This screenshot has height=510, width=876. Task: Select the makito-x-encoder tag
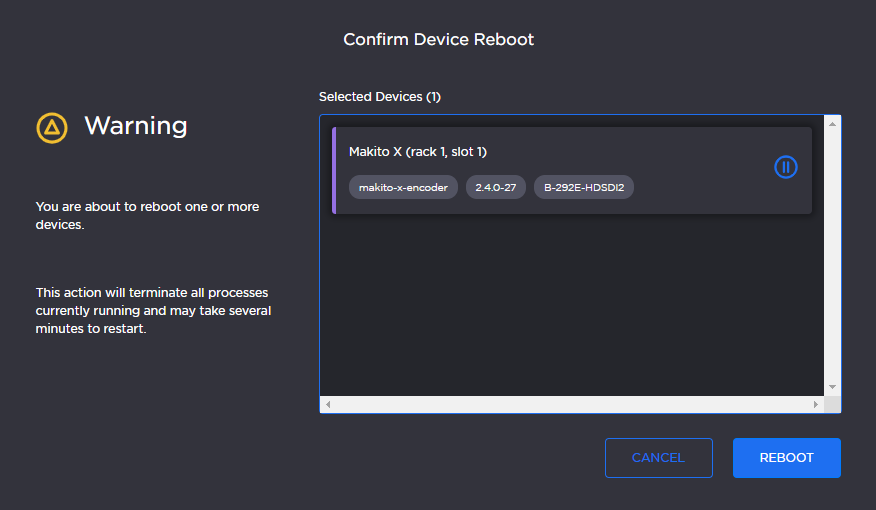coord(403,187)
